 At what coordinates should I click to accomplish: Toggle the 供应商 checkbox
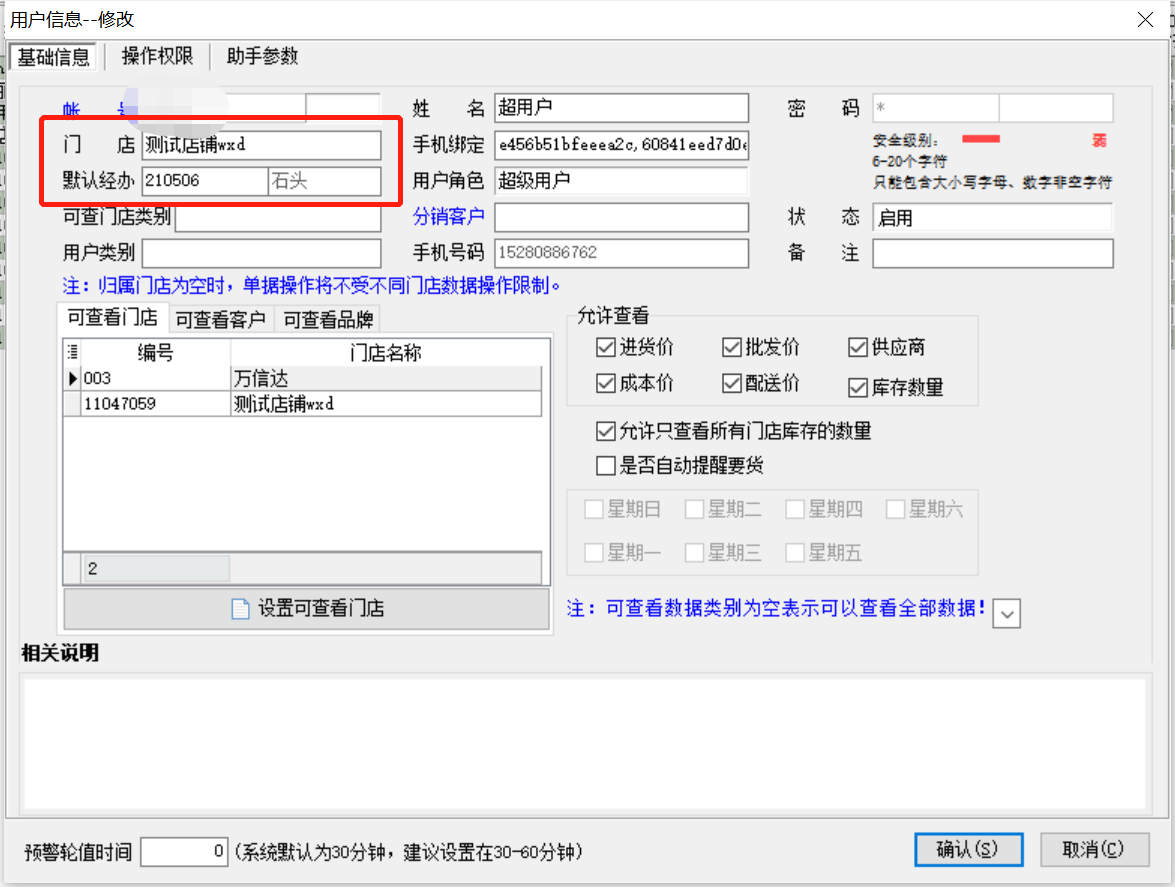pyautogui.click(x=857, y=348)
